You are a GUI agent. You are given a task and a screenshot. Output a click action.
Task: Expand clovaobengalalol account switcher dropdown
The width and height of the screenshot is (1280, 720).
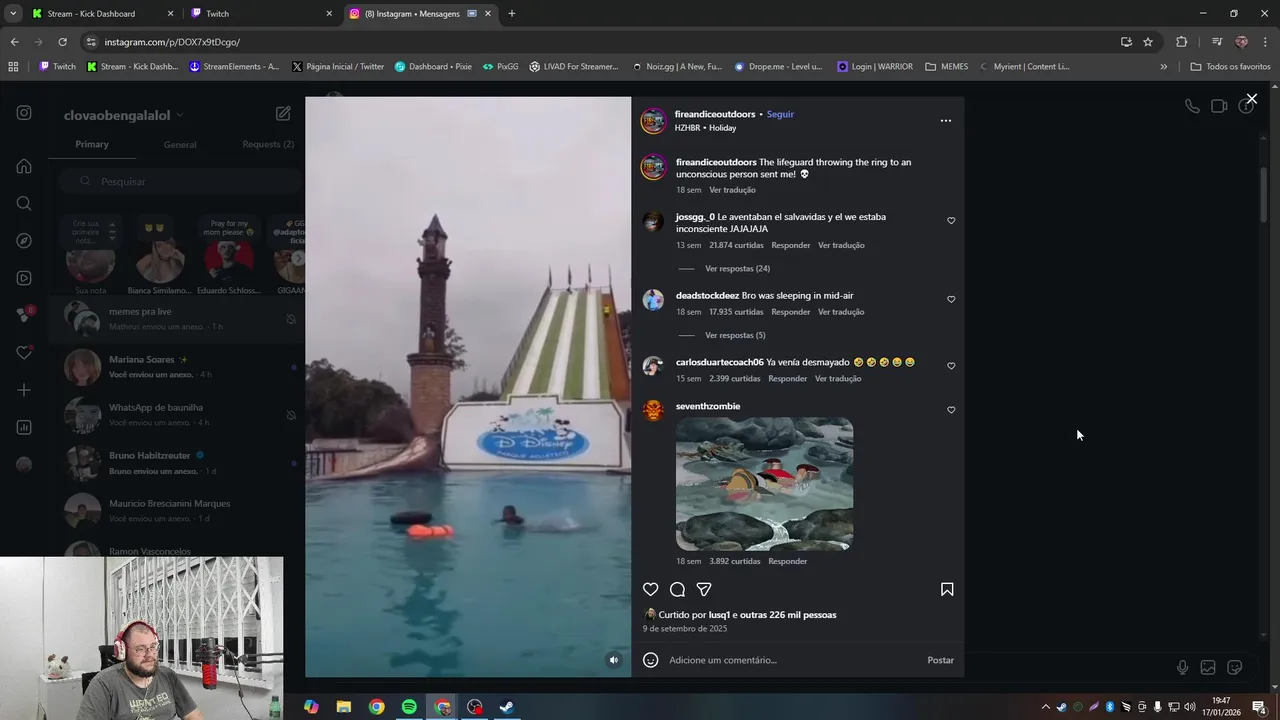tap(180, 116)
